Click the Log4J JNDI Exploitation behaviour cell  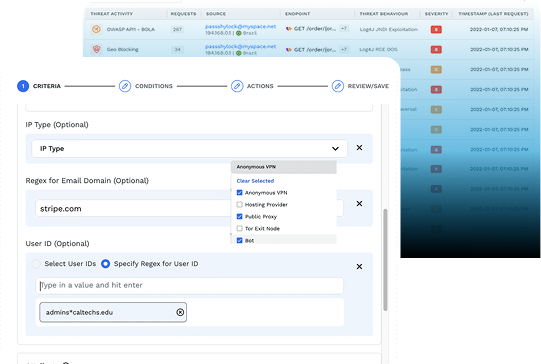click(x=388, y=29)
